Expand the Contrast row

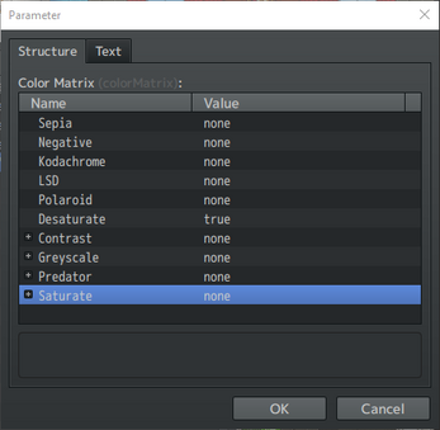coord(28,237)
